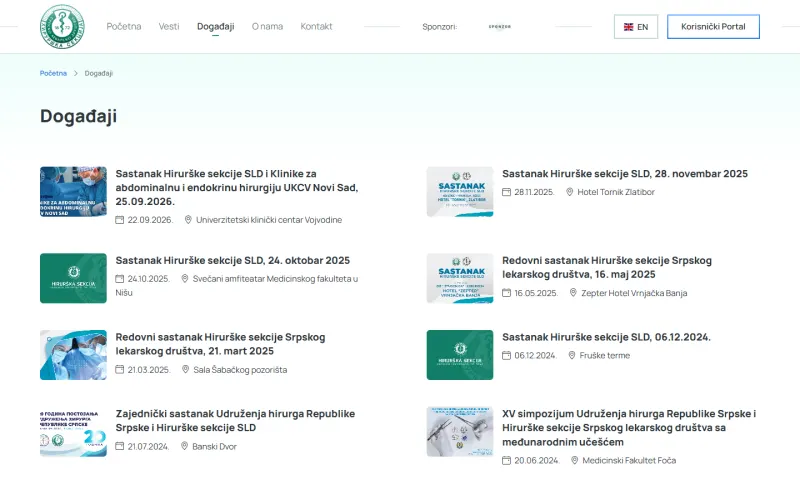Open the Korisnički Portal button
Image resolution: width=800 pixels, height=500 pixels.
point(713,27)
